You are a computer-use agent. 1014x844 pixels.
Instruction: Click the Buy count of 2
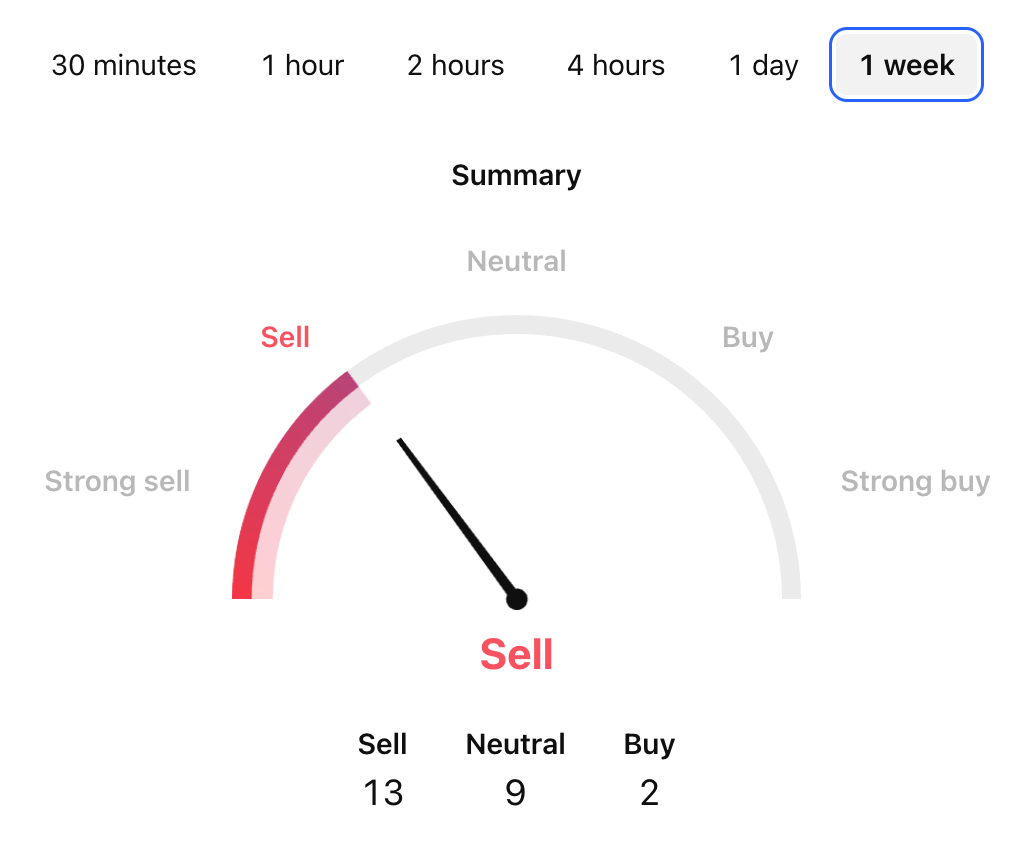click(649, 793)
